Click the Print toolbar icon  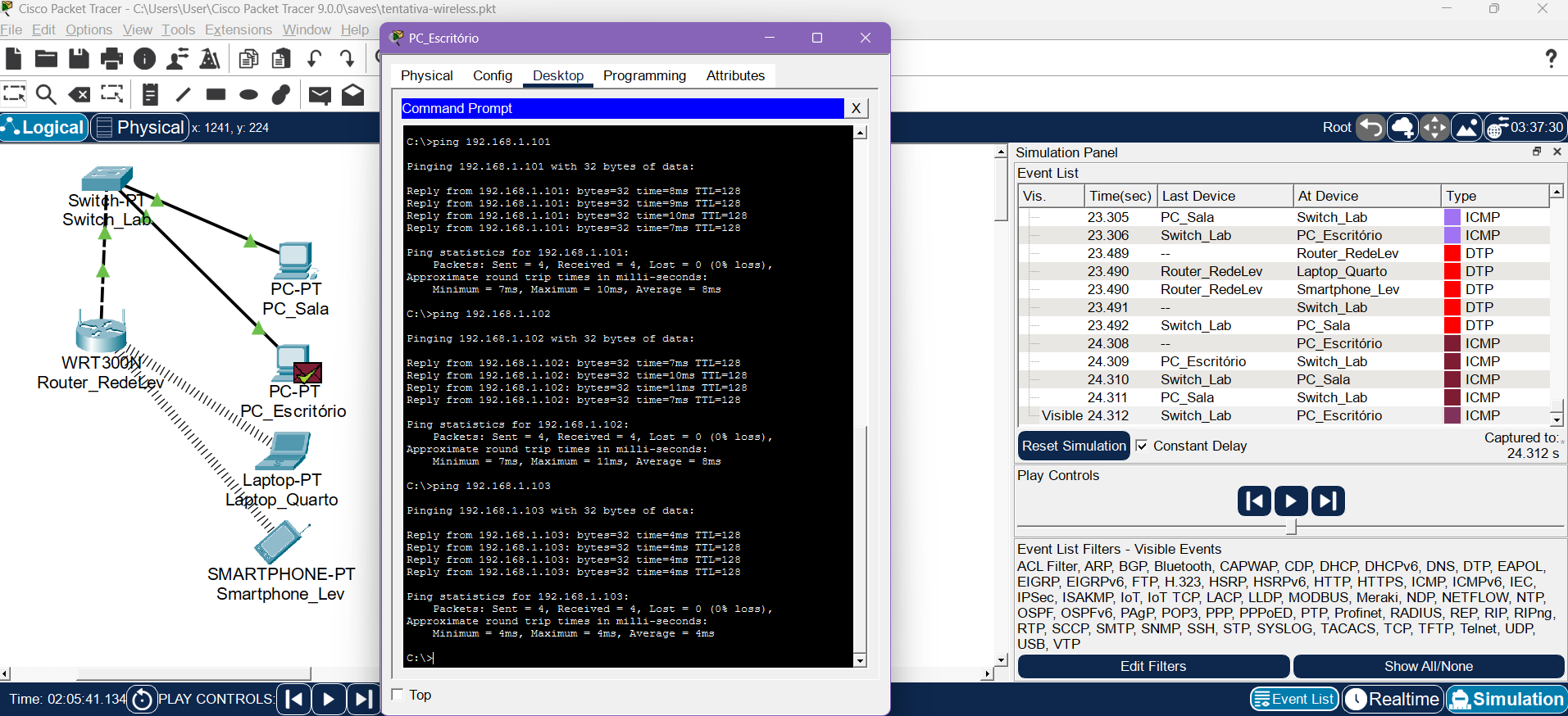pos(111,59)
